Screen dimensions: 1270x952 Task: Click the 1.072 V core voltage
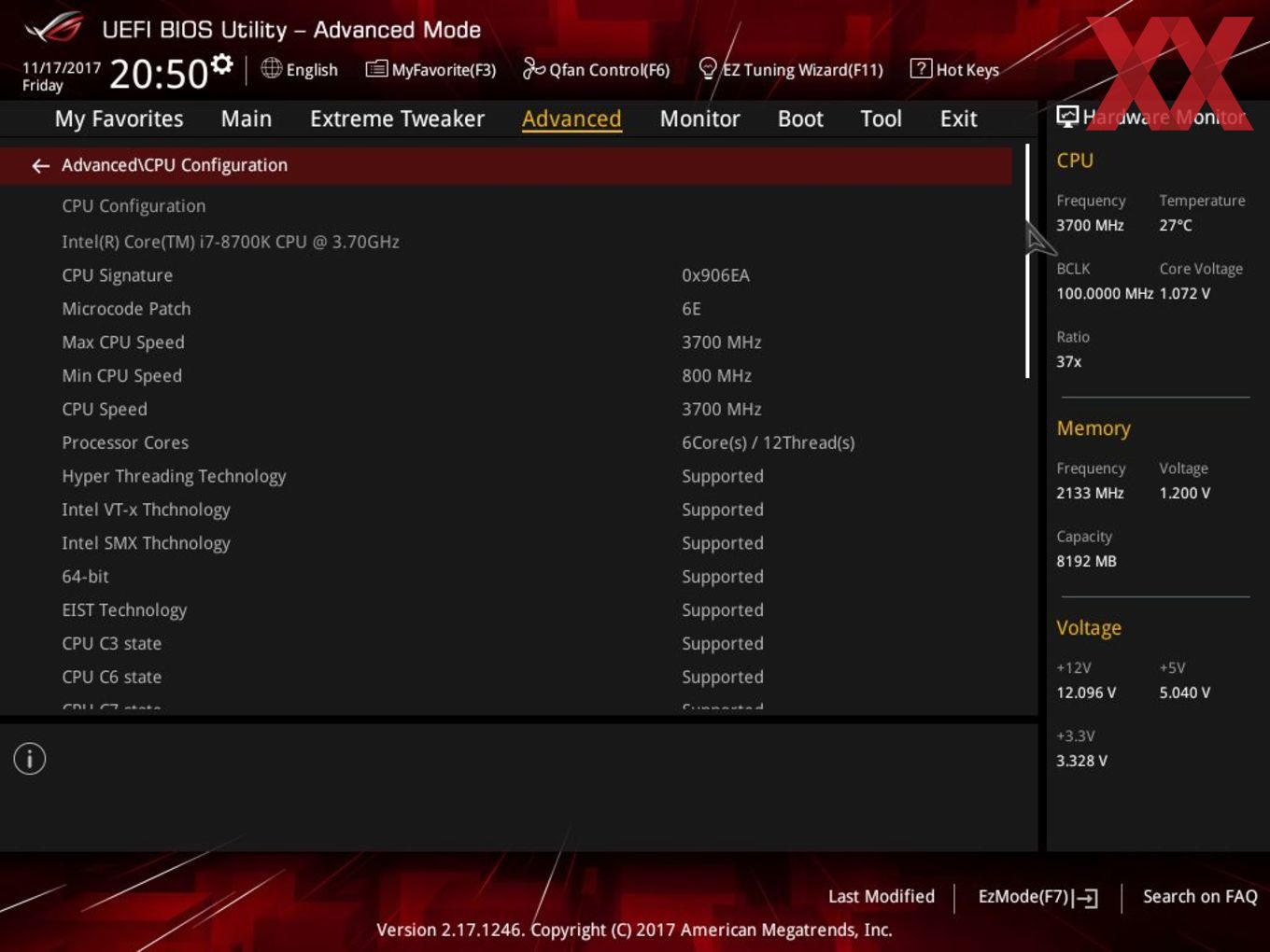click(x=1185, y=293)
